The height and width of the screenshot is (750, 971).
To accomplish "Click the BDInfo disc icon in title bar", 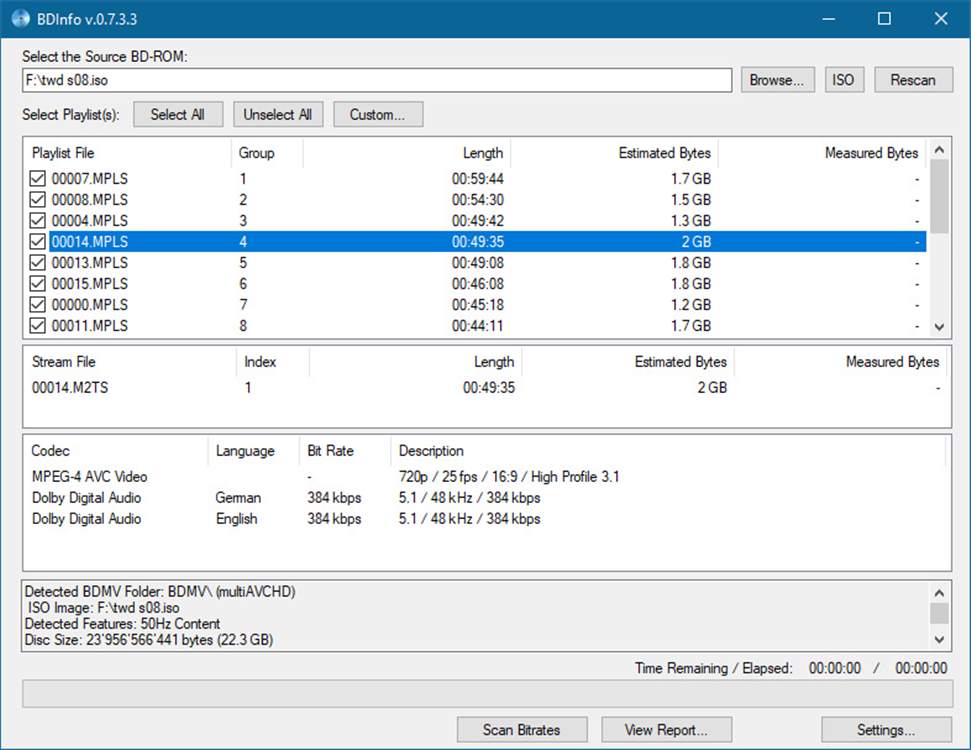I will point(20,19).
